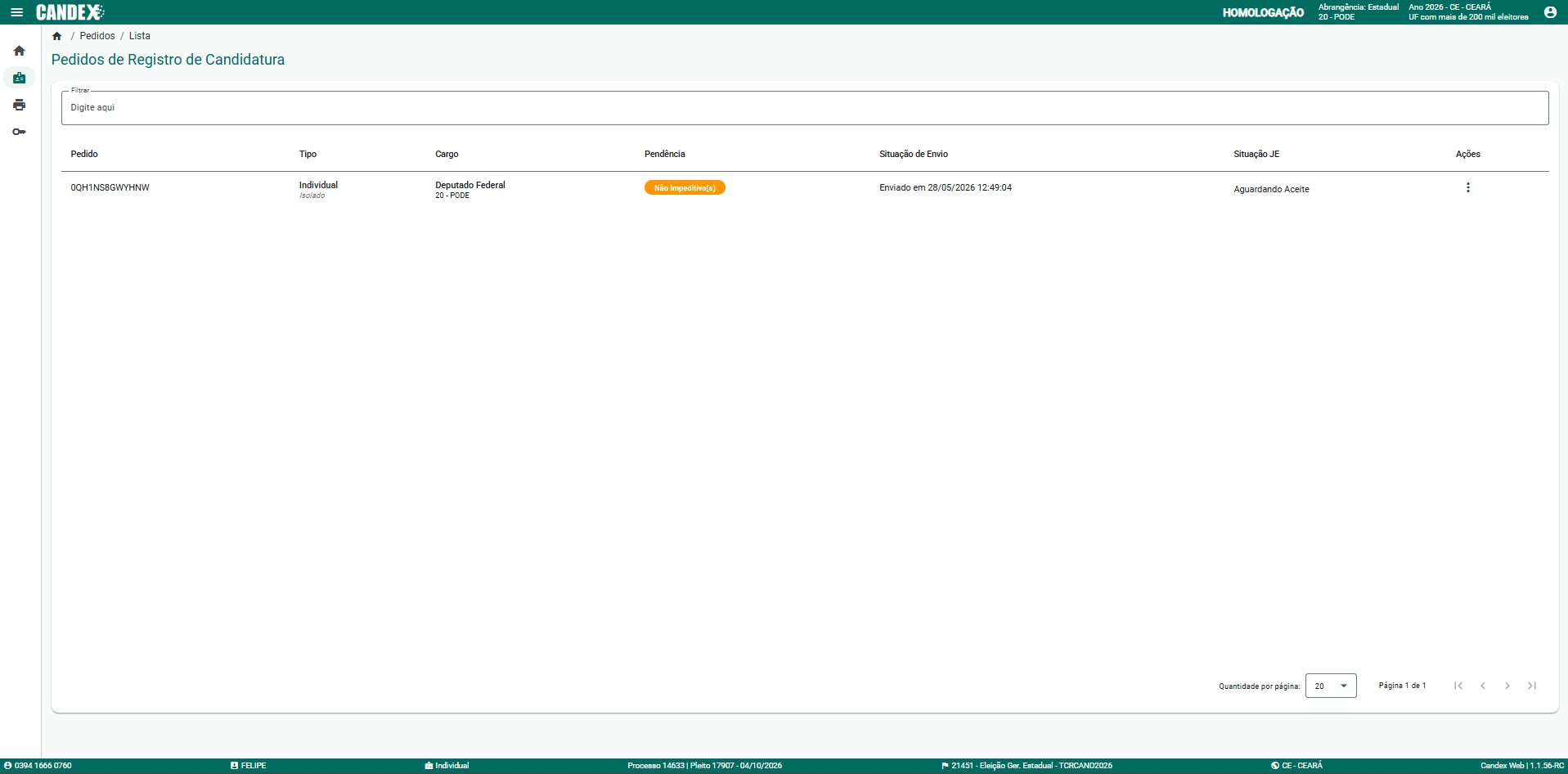Image resolution: width=1568 pixels, height=774 pixels.
Task: Go to next page of results
Action: pos(1507,686)
